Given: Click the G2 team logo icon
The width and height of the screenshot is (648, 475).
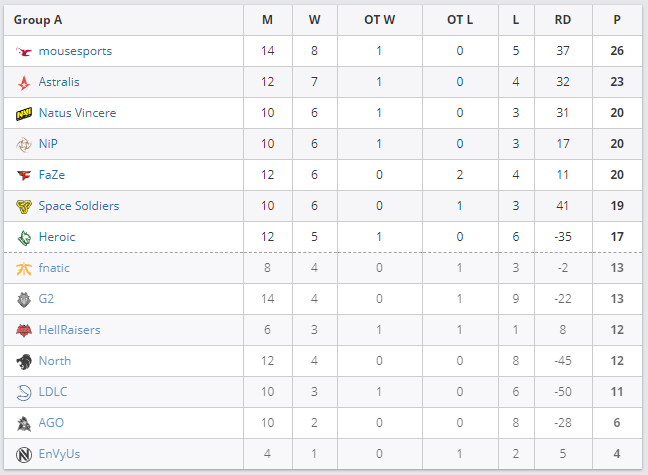Looking at the screenshot, I should click(x=24, y=299).
